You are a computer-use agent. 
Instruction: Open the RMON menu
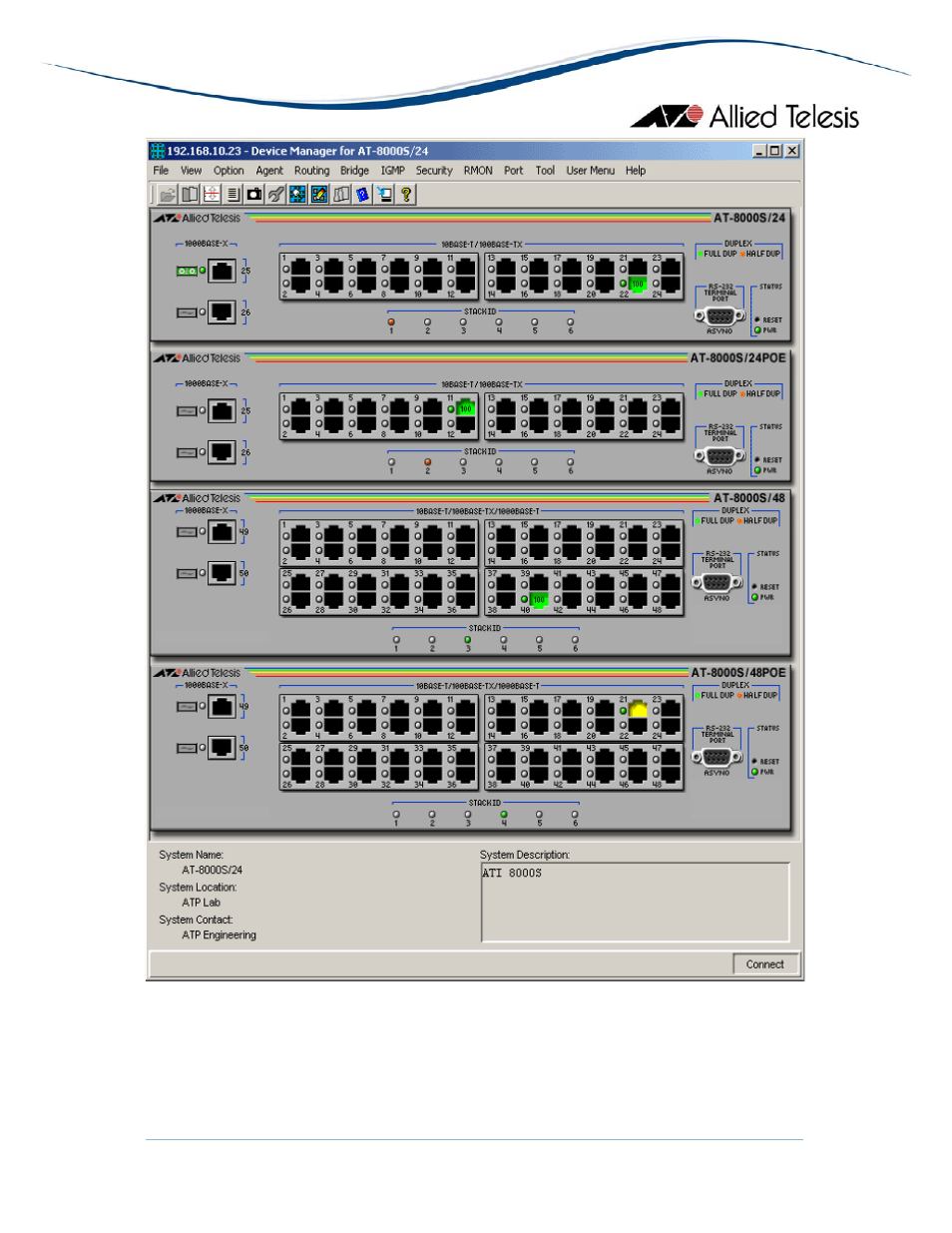pos(478,171)
